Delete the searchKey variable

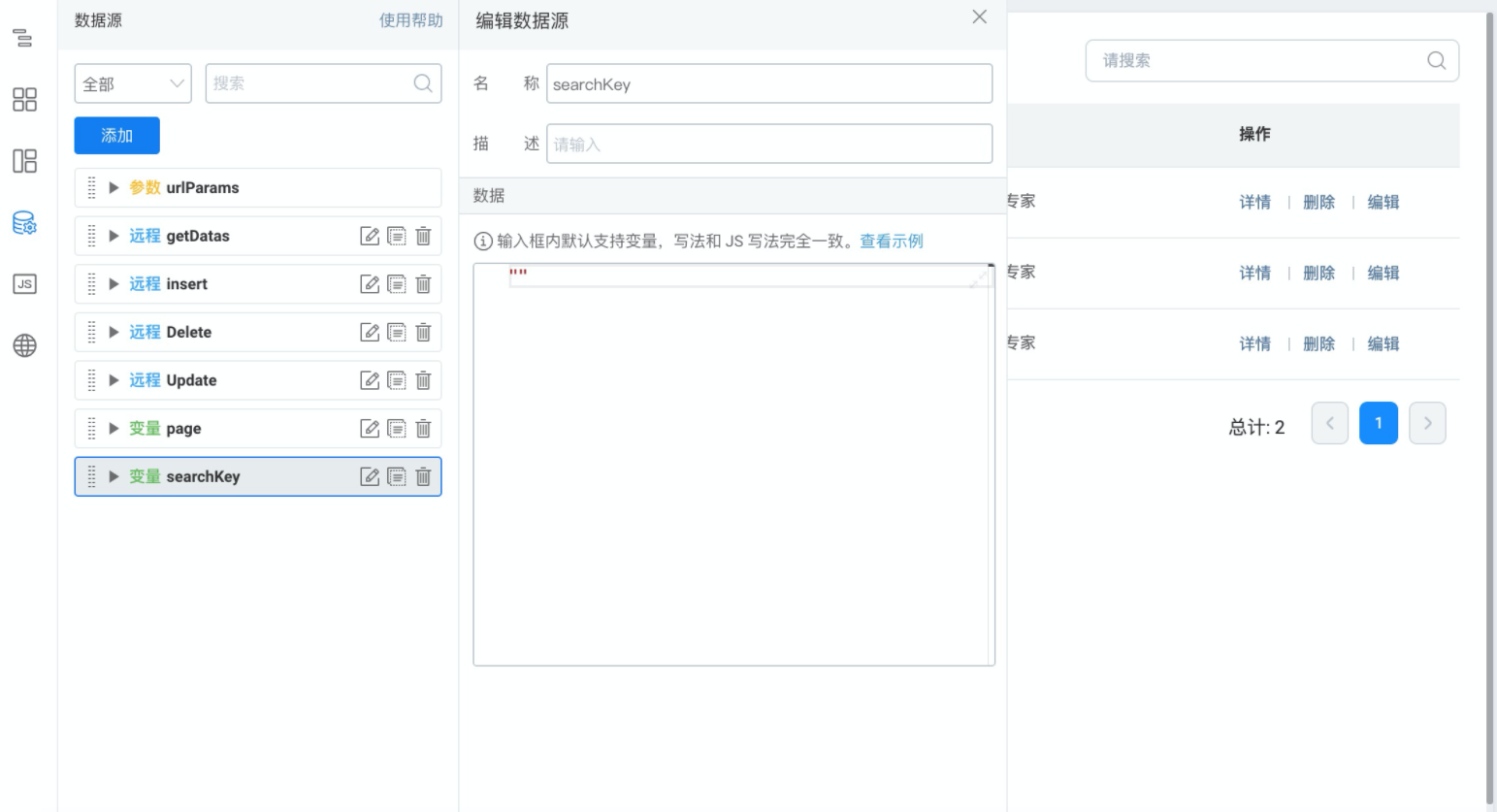point(423,476)
